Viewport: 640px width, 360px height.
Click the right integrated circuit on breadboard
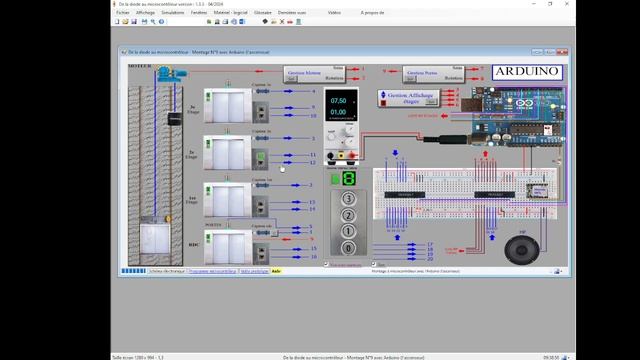(x=495, y=195)
